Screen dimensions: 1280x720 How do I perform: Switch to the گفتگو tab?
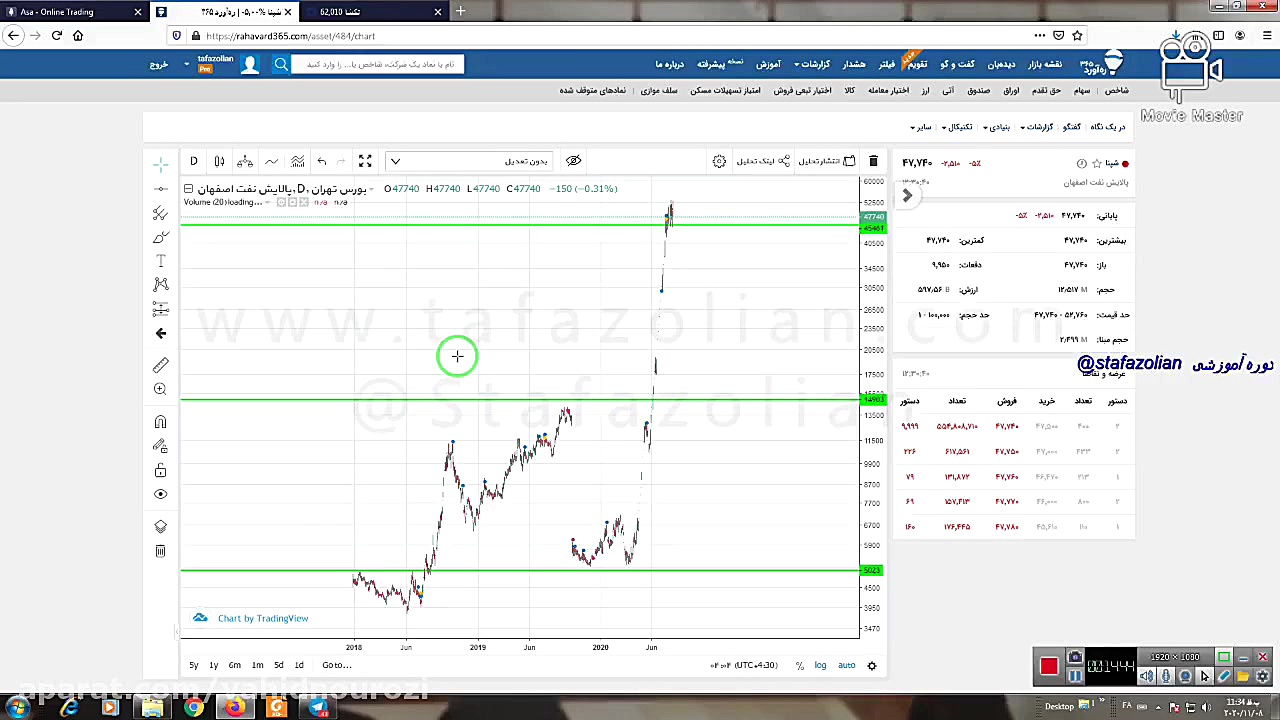click(x=1071, y=127)
